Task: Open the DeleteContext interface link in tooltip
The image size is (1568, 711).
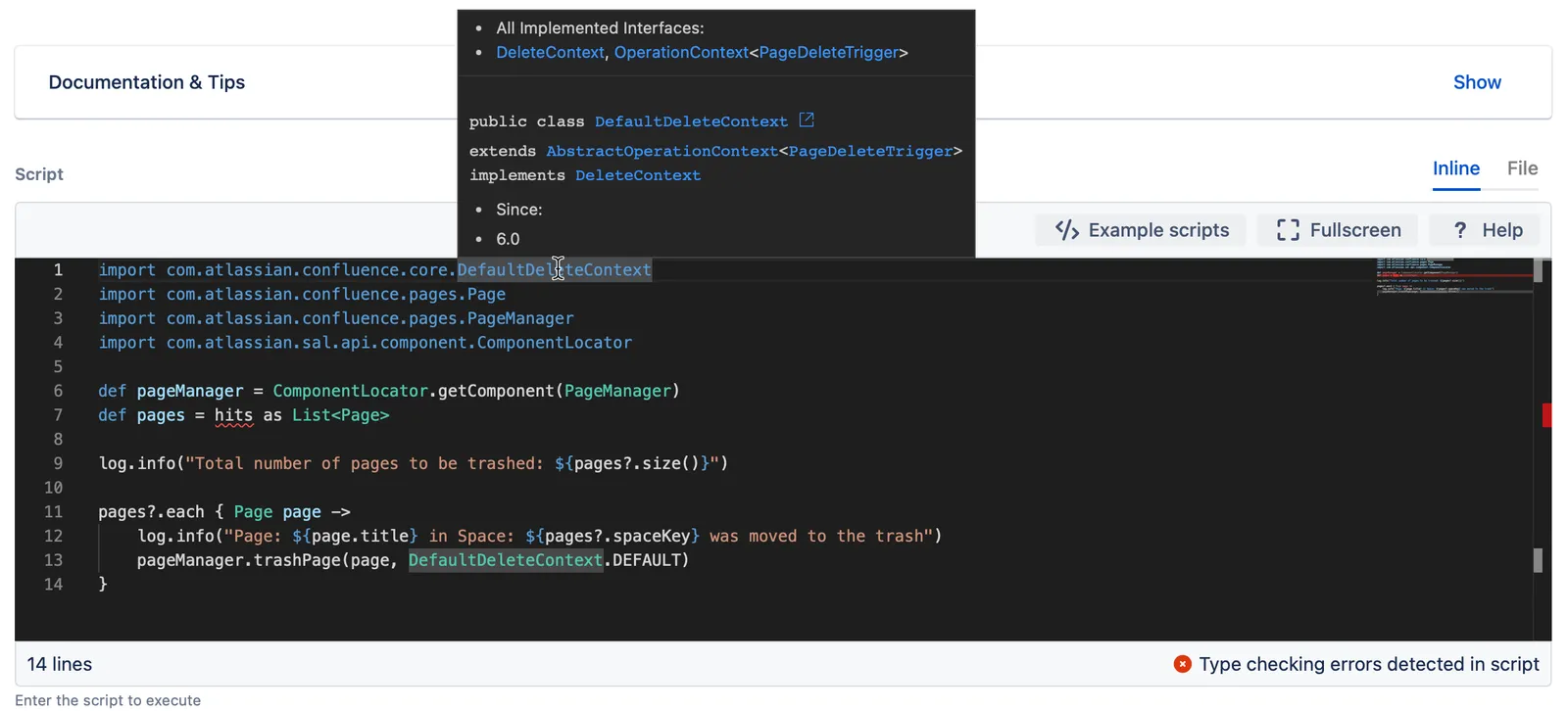Action: click(x=550, y=52)
